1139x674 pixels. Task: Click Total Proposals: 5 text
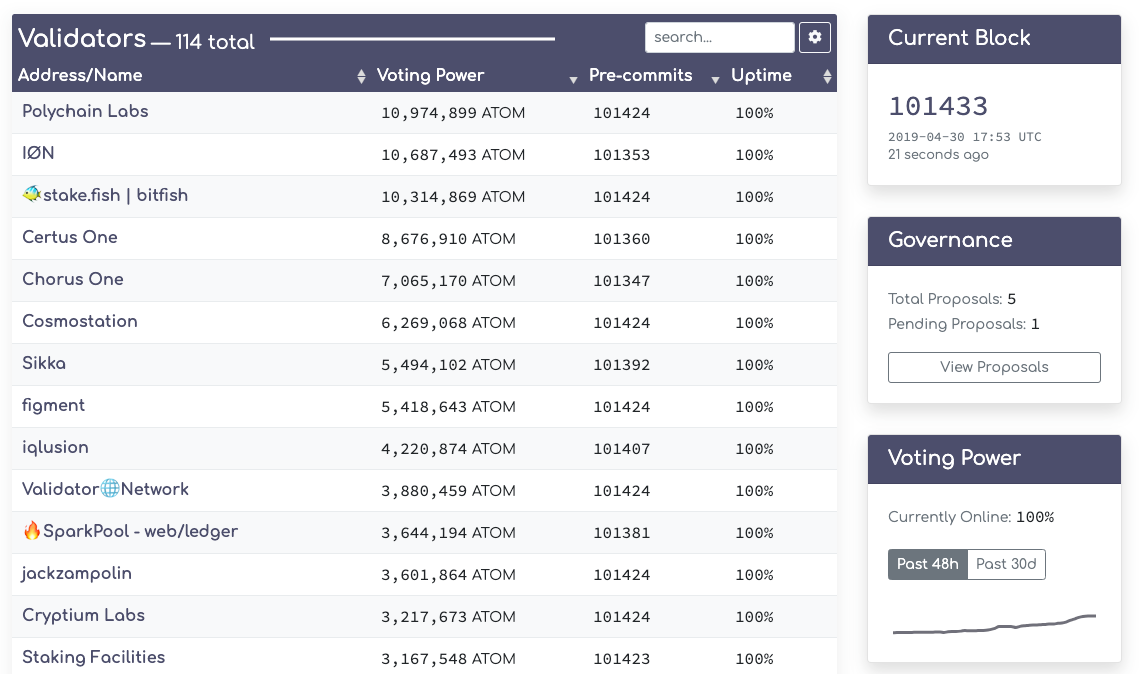click(x=952, y=299)
